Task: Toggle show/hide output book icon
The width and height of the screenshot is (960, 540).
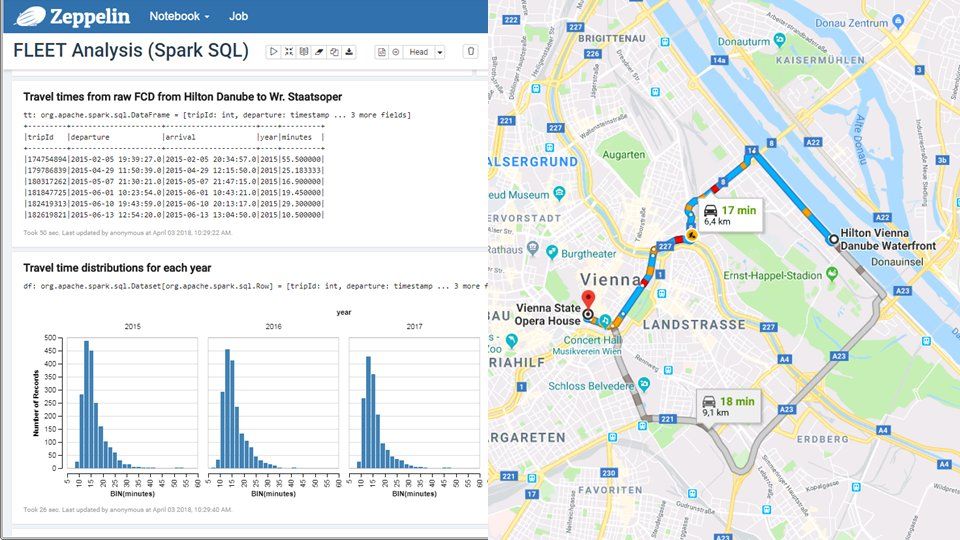Action: (x=304, y=52)
